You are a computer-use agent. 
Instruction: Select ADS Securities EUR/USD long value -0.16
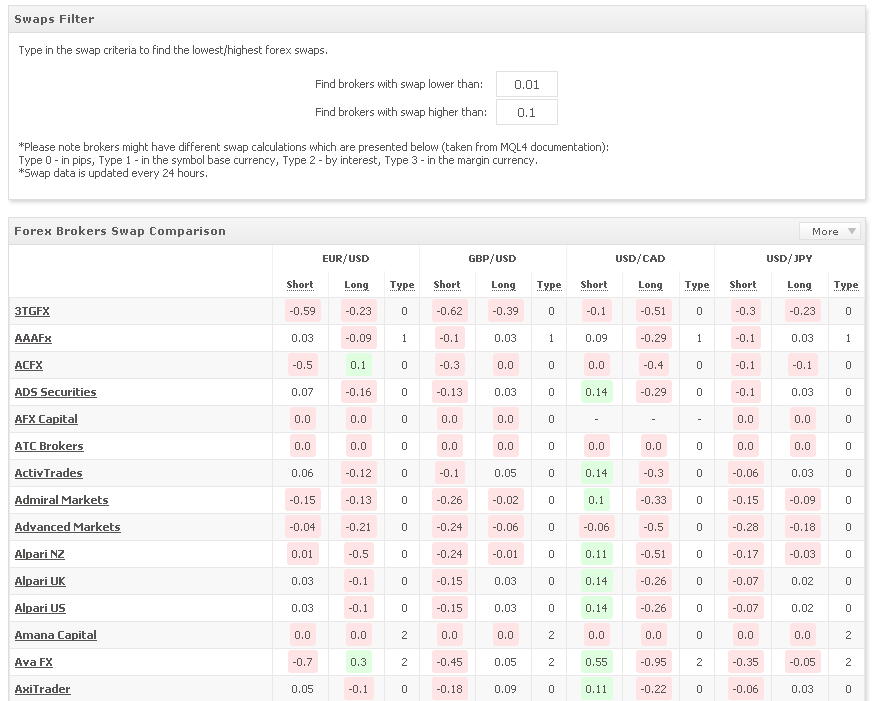pyautogui.click(x=358, y=392)
